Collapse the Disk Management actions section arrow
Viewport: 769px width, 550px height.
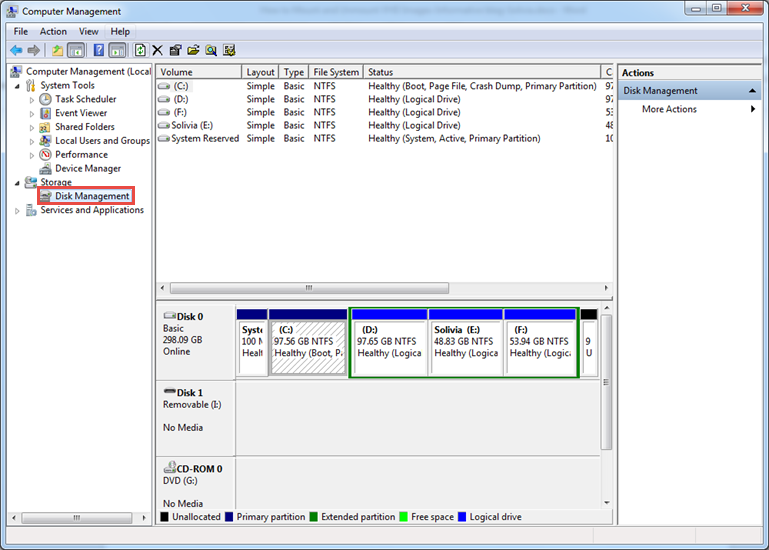pyautogui.click(x=752, y=91)
